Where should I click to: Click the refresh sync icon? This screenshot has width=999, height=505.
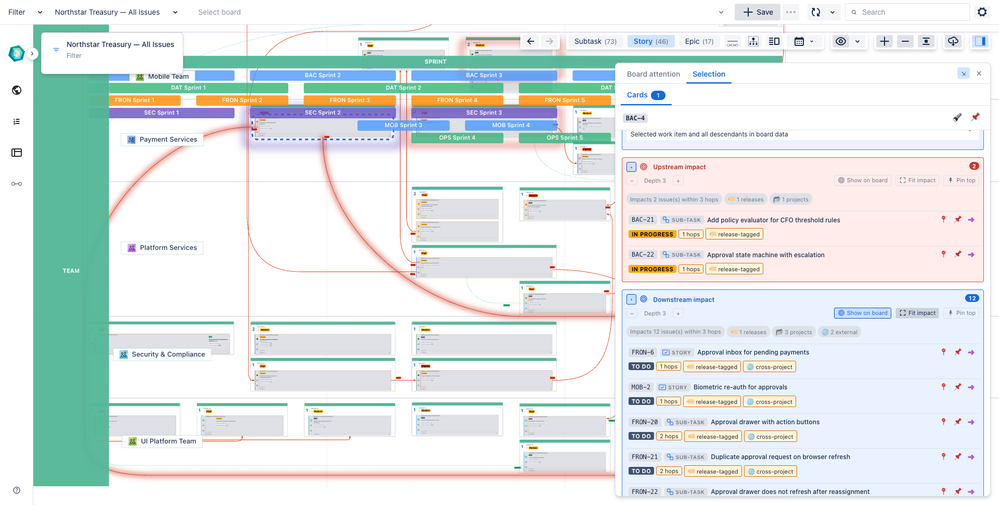tap(815, 12)
